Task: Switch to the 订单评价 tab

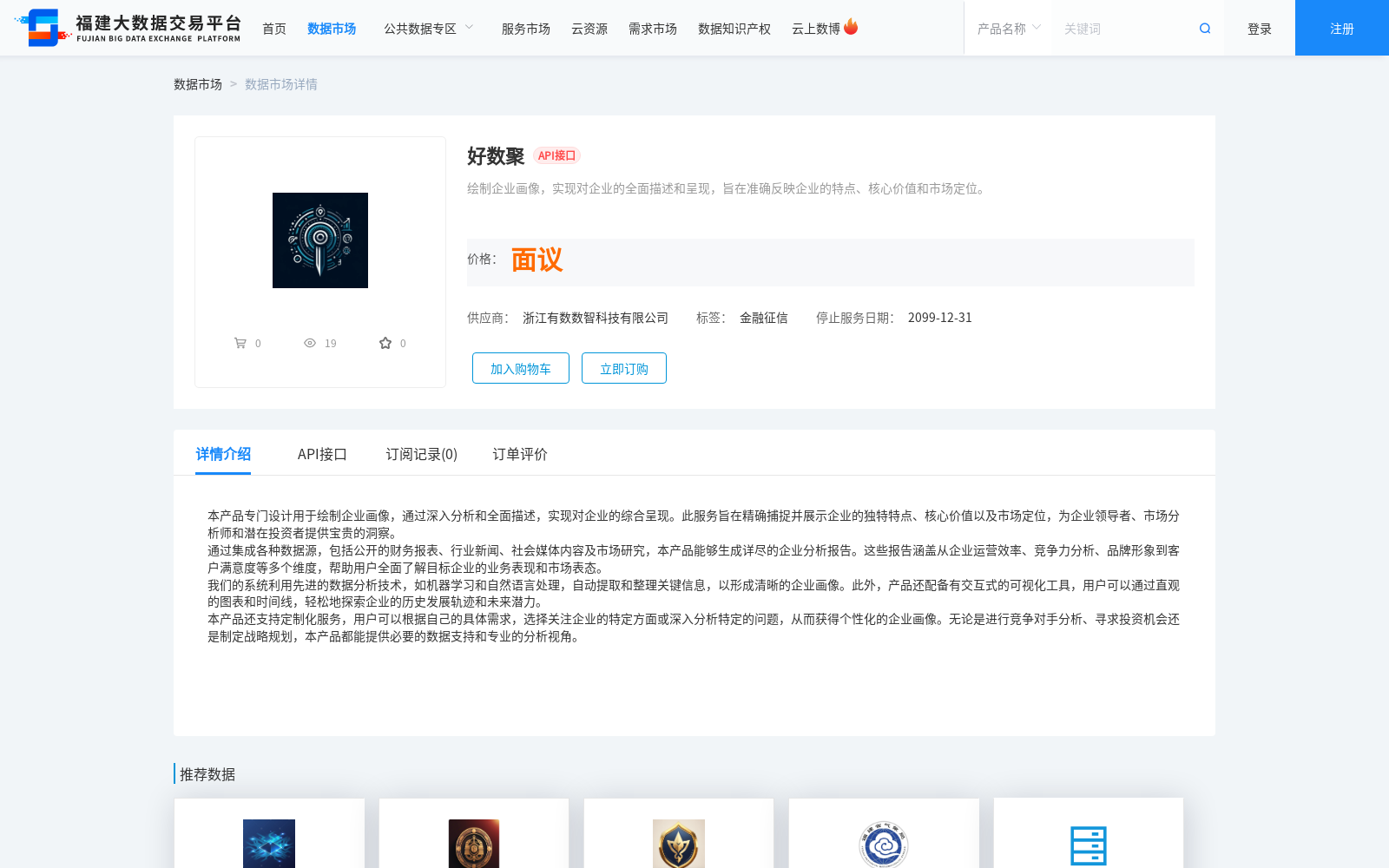Action: click(520, 454)
